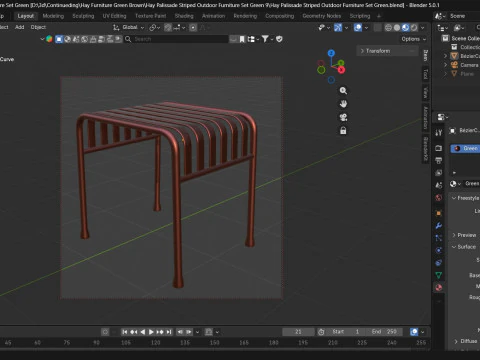Image resolution: width=480 pixels, height=360 pixels.
Task: Open the Modifiers wrench tab icon
Action: point(439,226)
